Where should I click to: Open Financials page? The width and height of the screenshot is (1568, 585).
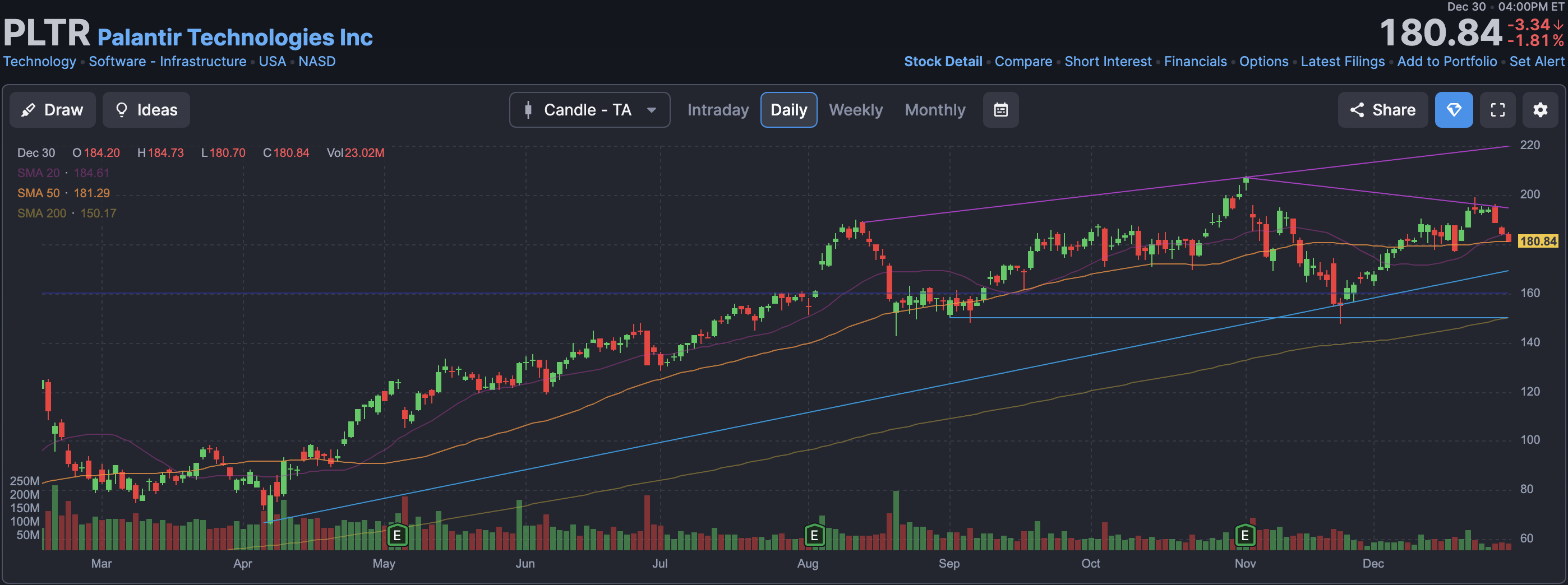pyautogui.click(x=1196, y=62)
